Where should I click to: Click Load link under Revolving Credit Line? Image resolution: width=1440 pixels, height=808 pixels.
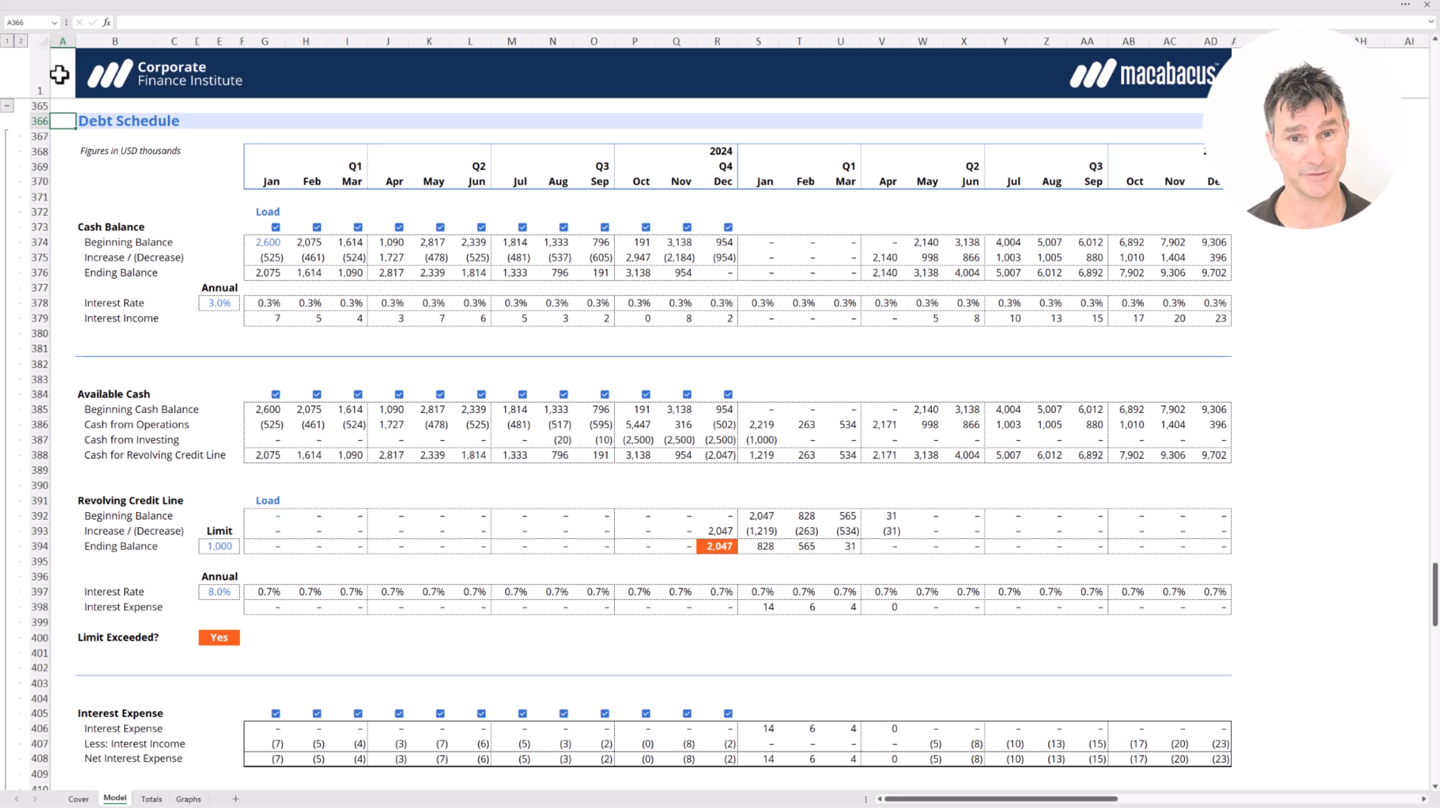(x=267, y=500)
